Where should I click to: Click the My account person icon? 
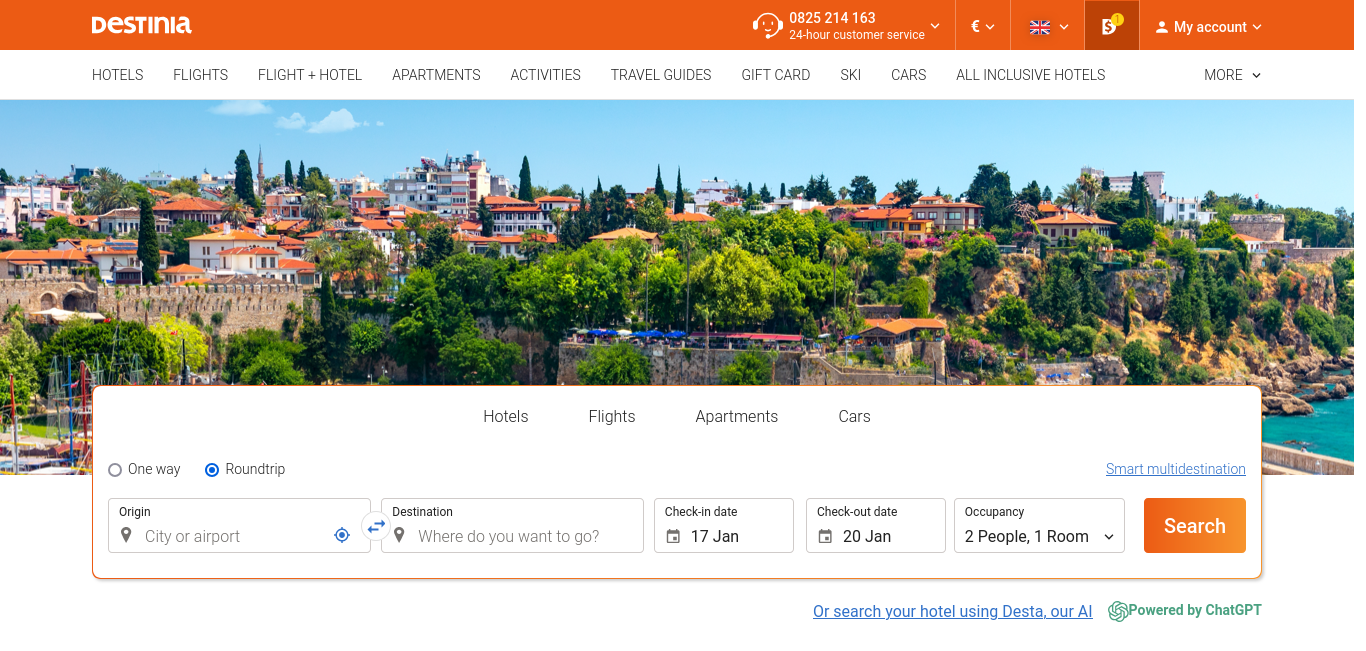pos(1161,27)
